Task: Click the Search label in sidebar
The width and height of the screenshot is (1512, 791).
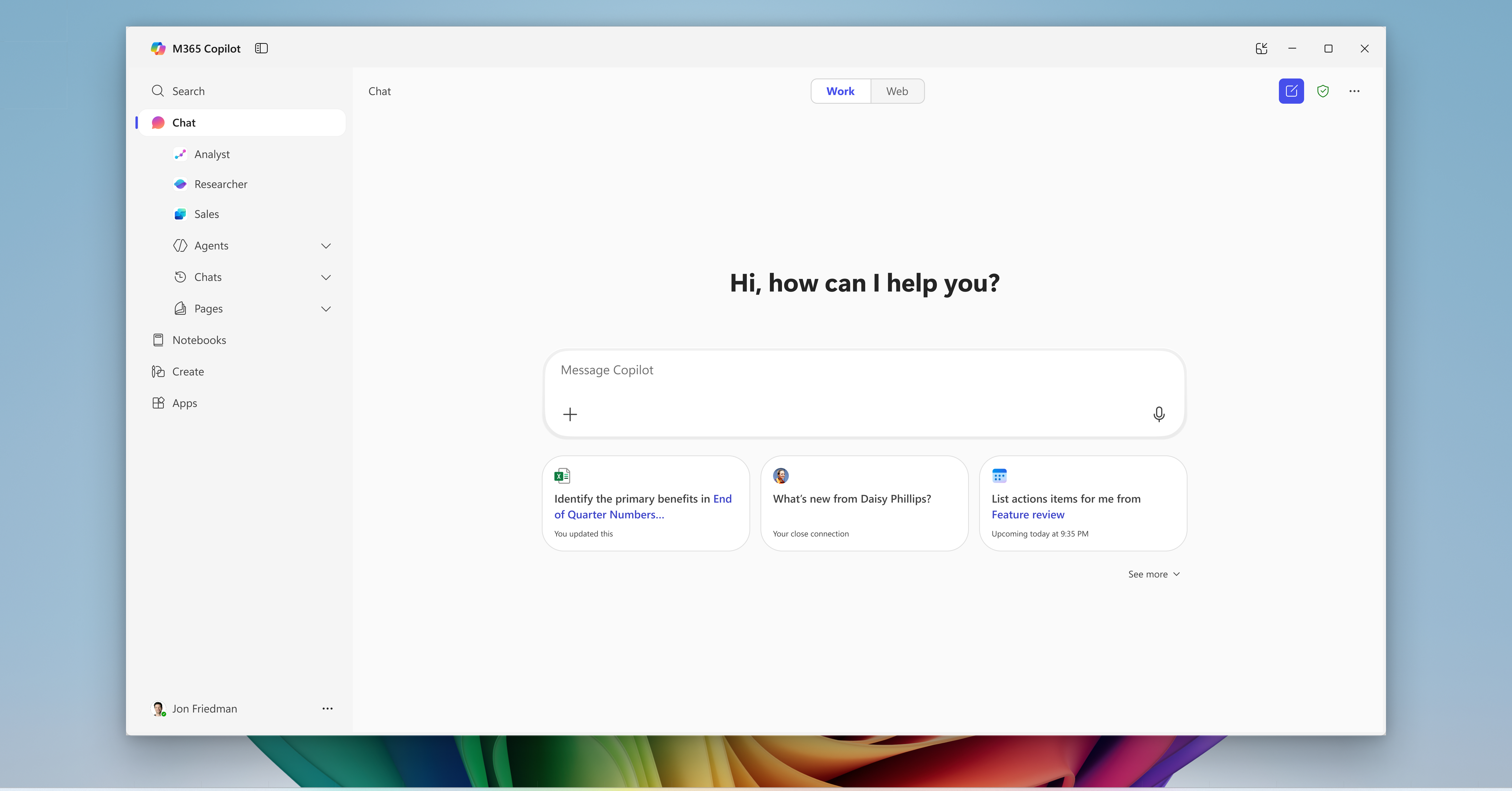Action: (188, 91)
